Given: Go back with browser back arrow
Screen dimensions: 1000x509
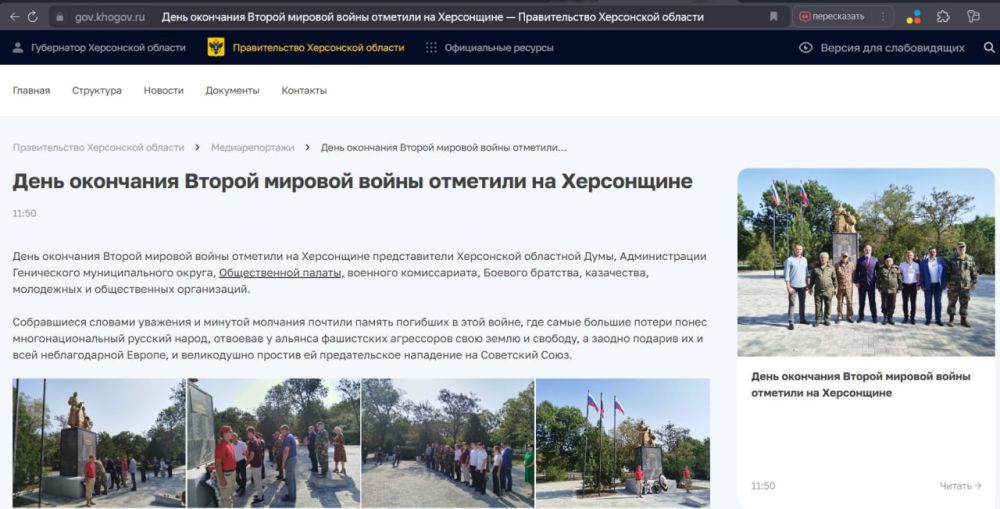Looking at the screenshot, I should [x=14, y=17].
